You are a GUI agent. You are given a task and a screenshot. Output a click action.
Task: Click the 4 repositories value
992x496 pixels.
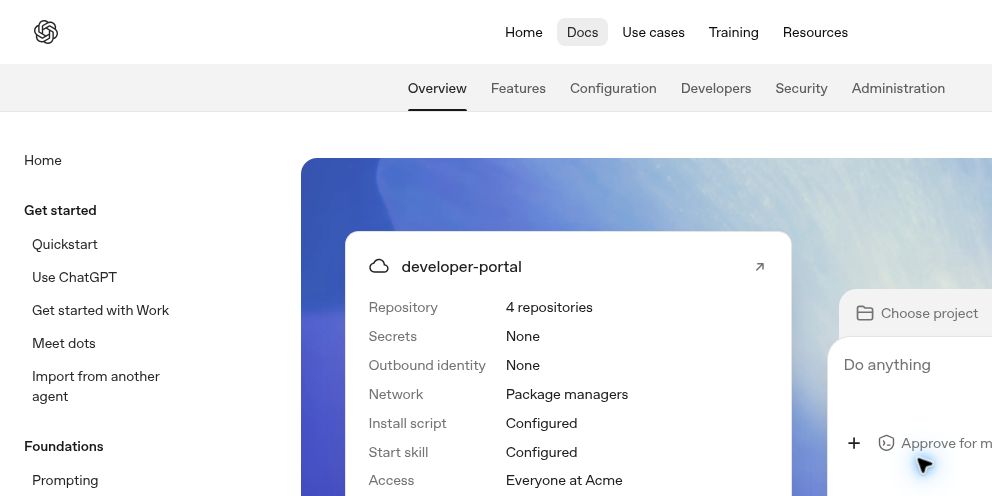tap(549, 307)
